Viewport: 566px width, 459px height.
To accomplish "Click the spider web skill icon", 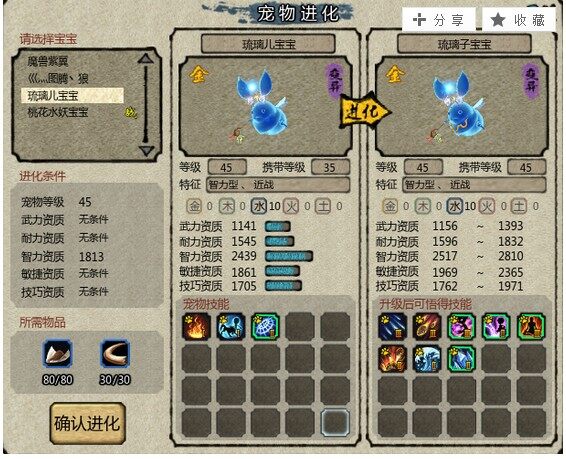I will click(266, 327).
